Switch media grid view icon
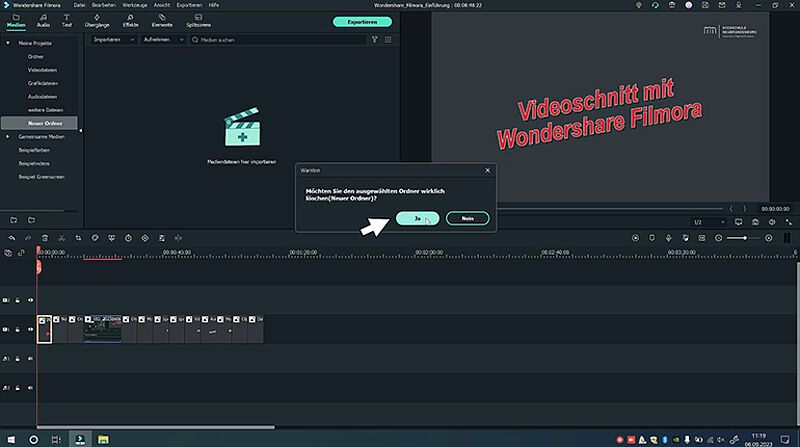Viewport: 800px width, 447px height. pos(388,40)
